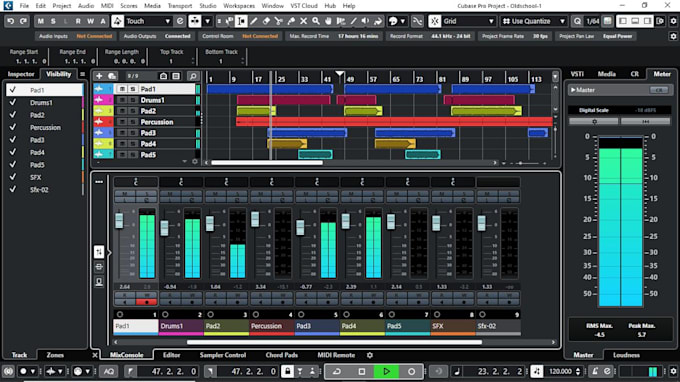Click the transport Record button
The image size is (680, 382).
pyautogui.click(x=411, y=371)
